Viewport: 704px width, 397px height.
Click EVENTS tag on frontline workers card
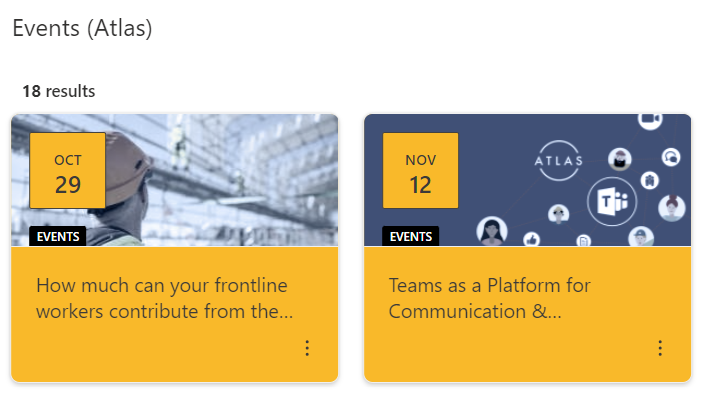coord(58,236)
